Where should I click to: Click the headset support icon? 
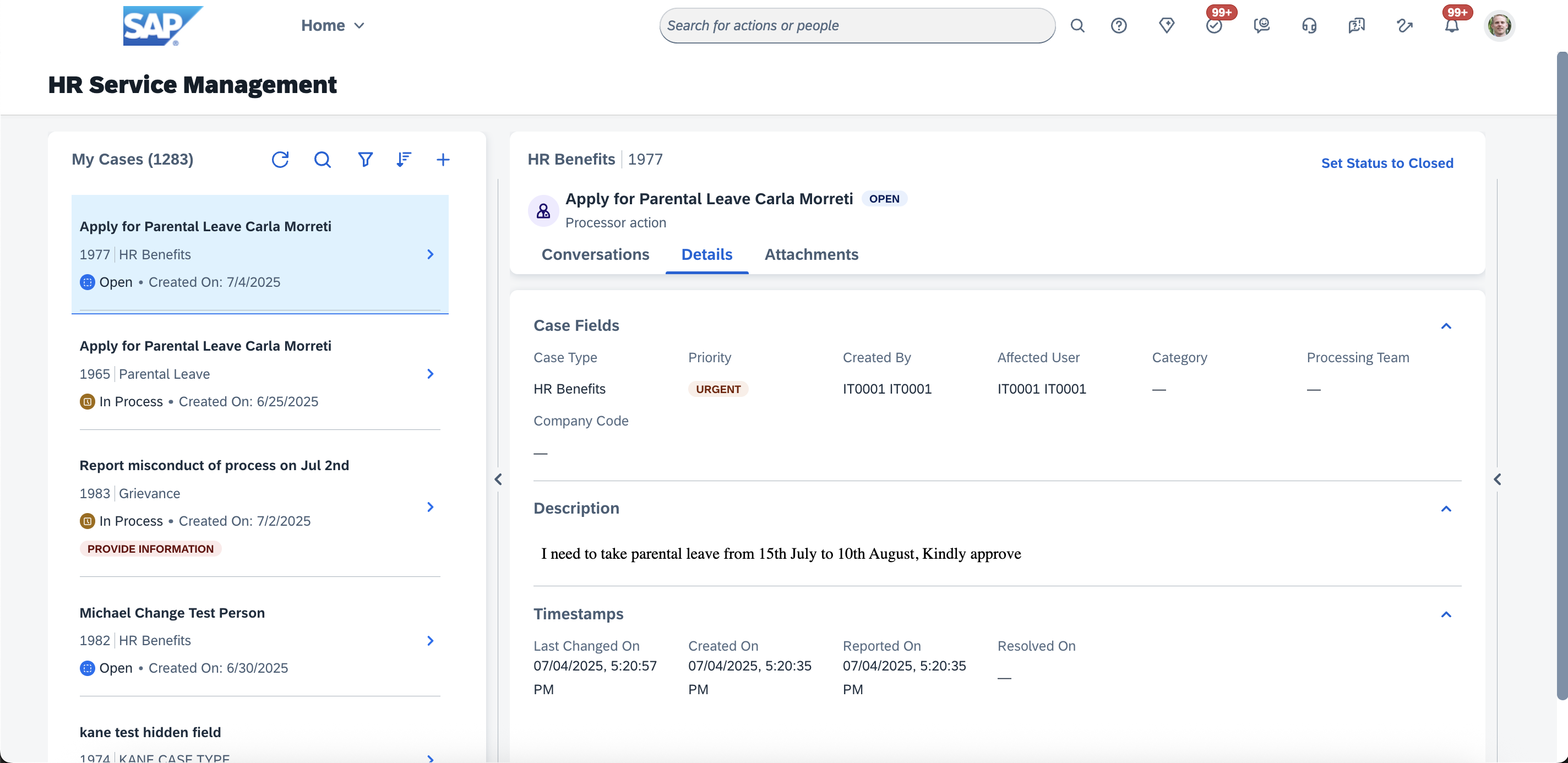pos(1309,25)
